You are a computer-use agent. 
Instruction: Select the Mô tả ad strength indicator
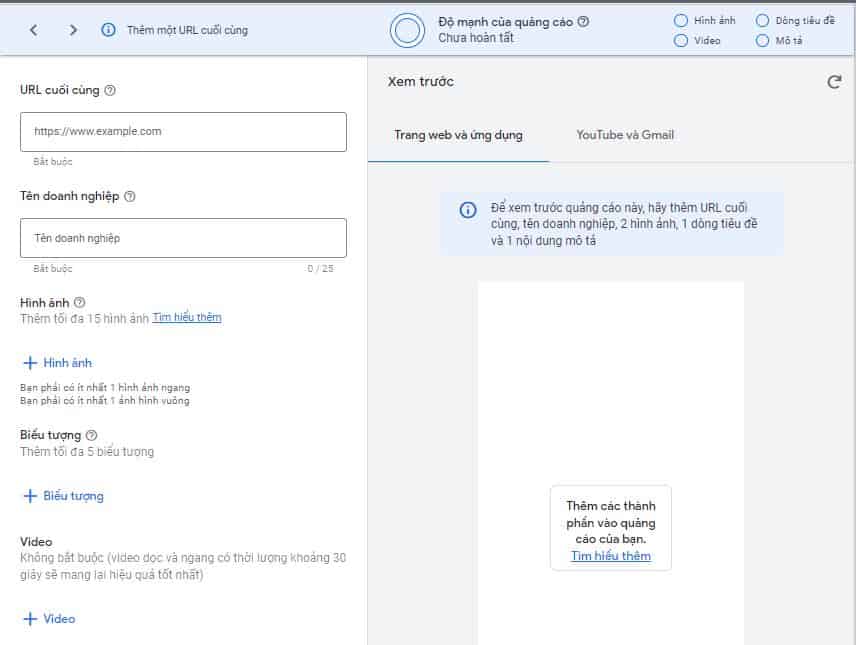coord(763,41)
